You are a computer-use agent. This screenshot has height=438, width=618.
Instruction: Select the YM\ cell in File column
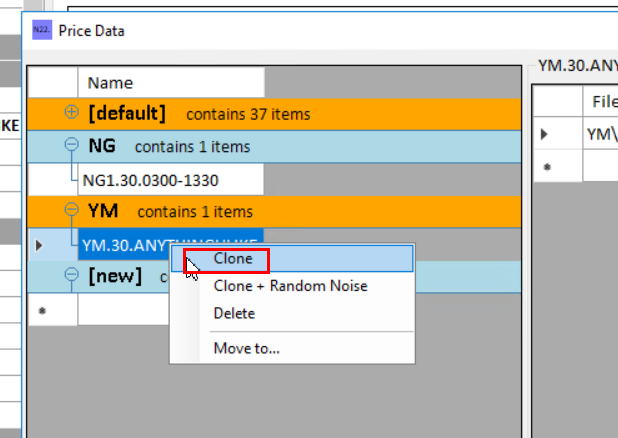600,133
